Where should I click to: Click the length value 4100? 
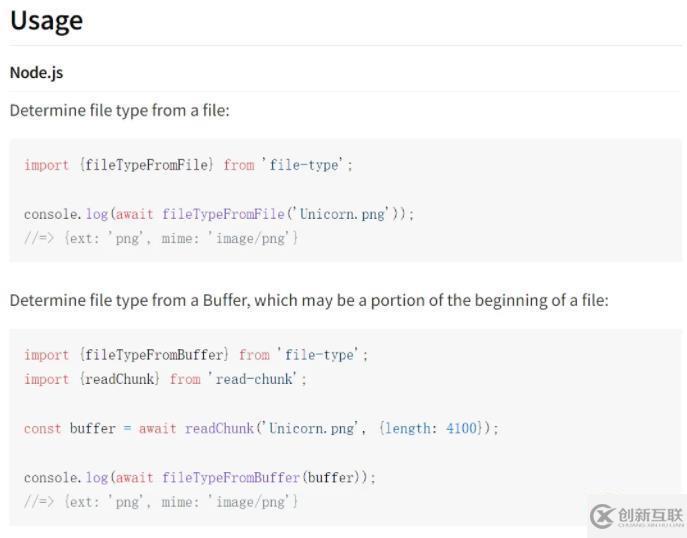tap(461, 428)
